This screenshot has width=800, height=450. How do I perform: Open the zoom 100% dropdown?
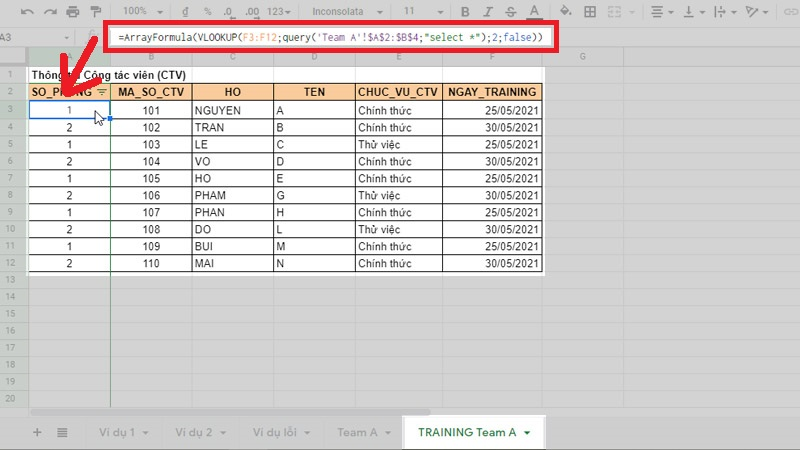[139, 11]
